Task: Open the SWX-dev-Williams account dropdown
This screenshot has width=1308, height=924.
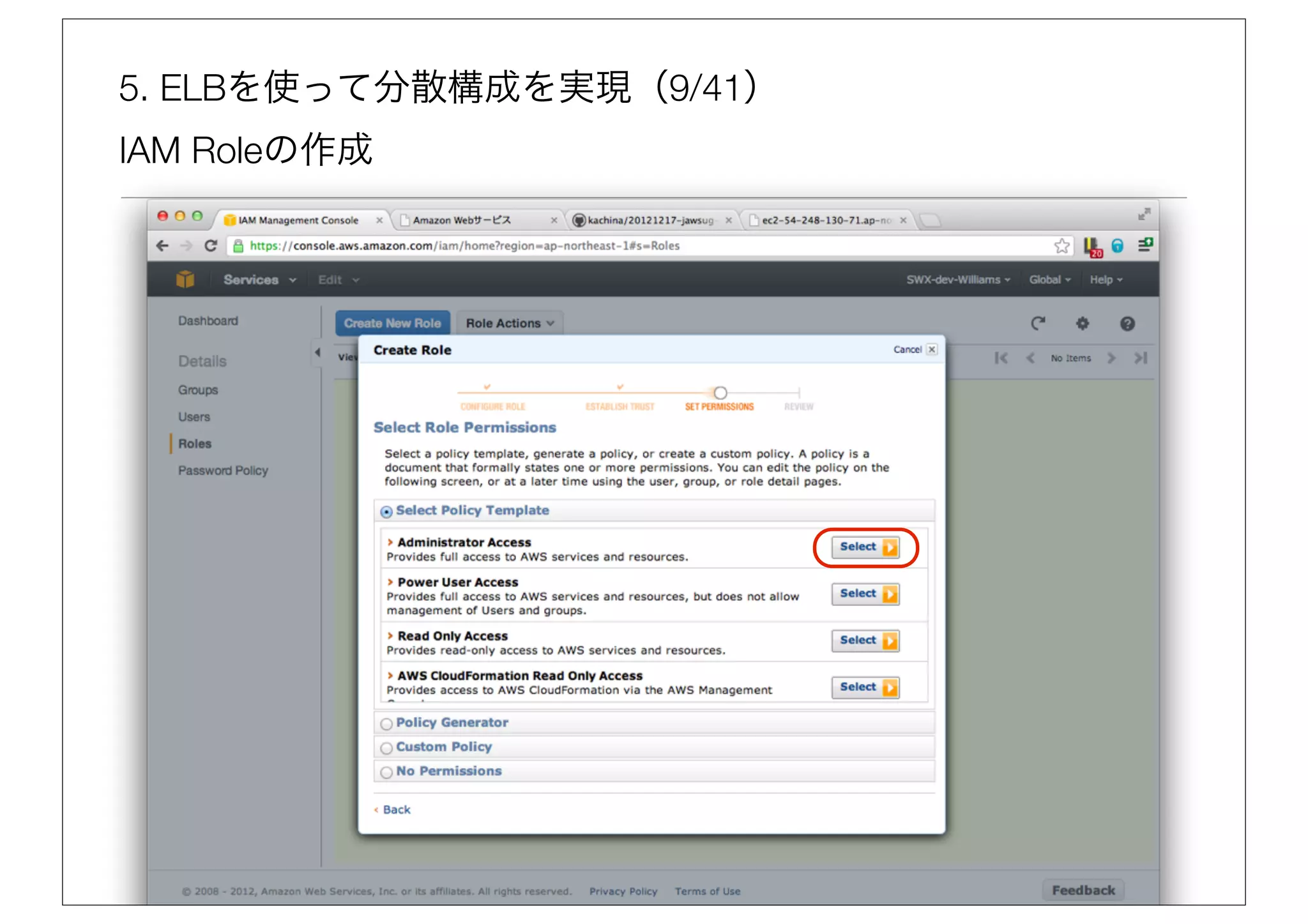Action: click(x=958, y=280)
